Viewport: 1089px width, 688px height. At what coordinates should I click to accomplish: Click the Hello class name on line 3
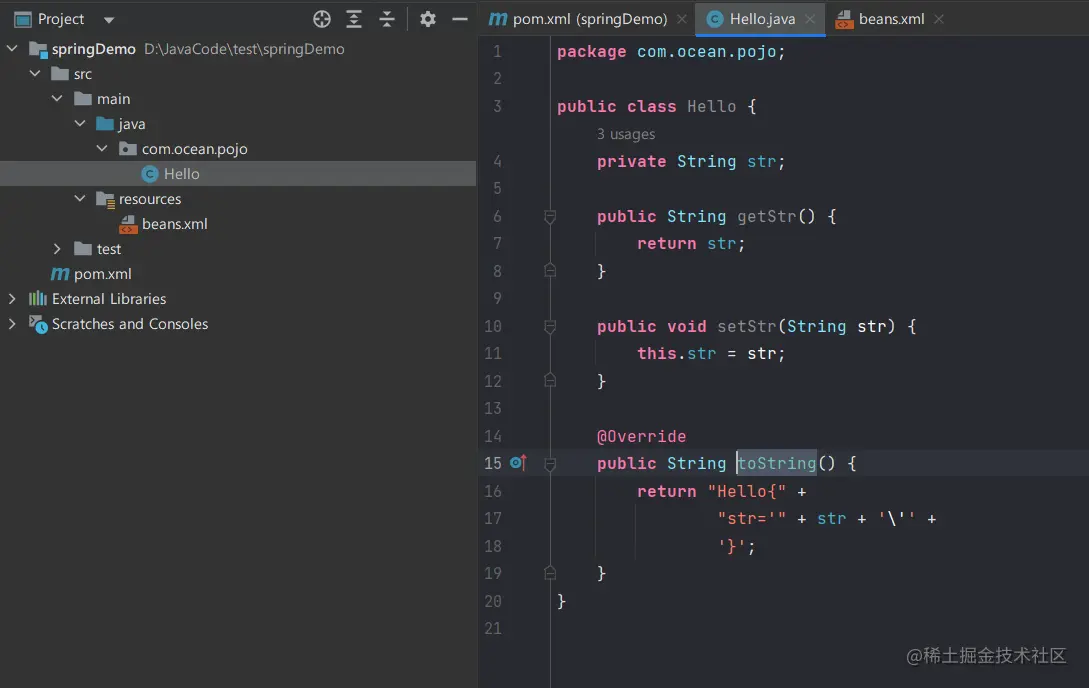711,106
